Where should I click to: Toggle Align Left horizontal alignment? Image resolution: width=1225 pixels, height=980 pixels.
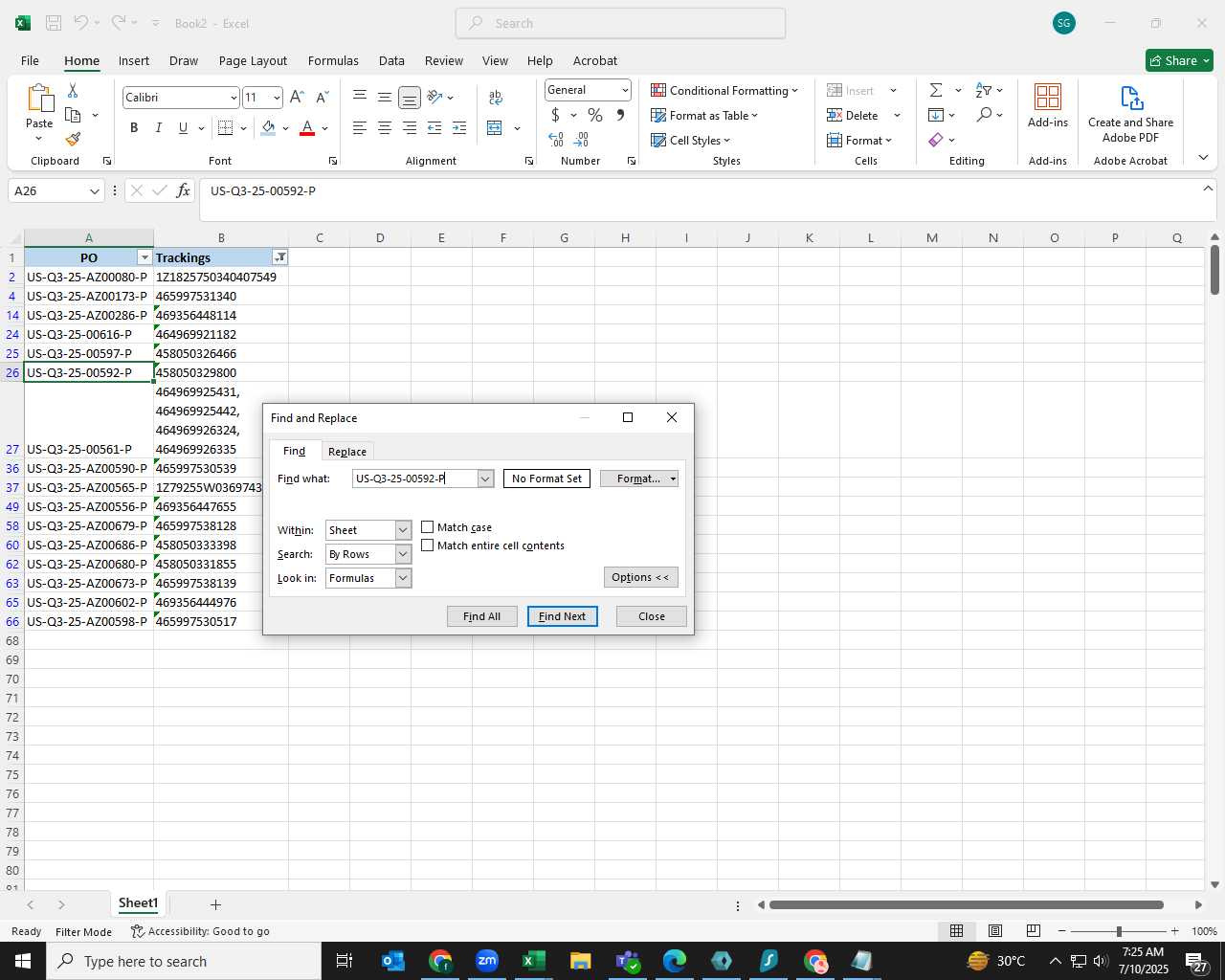[359, 127]
